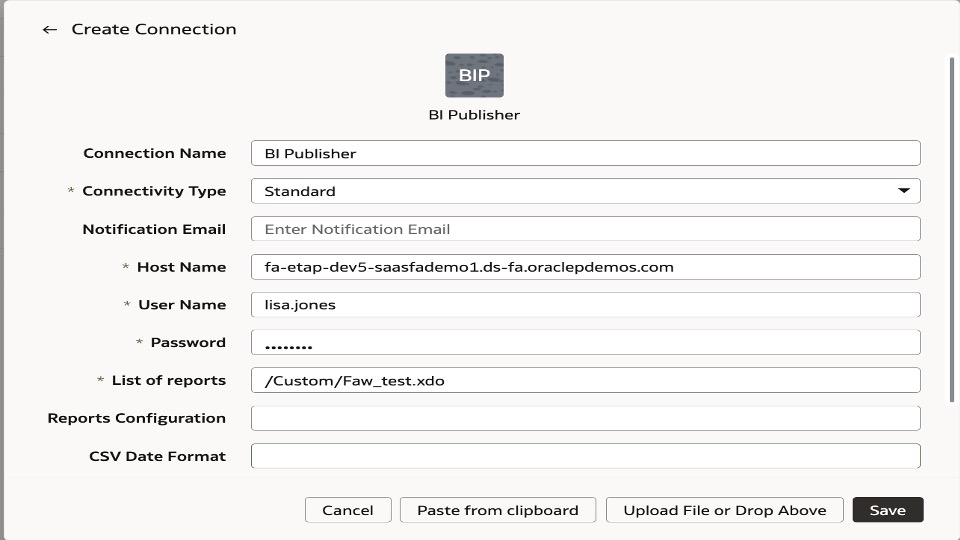Edit the Host Name field

[585, 267]
